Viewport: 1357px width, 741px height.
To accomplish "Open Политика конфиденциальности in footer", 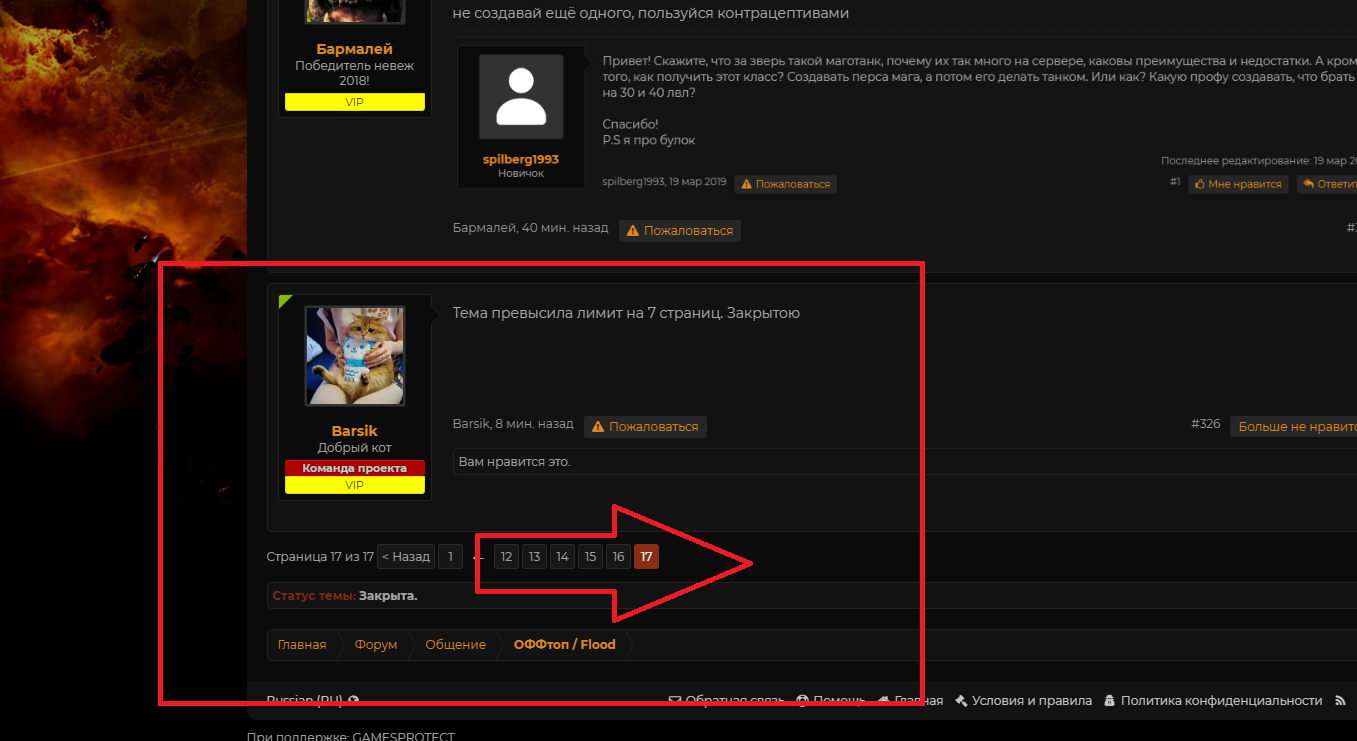I will (x=1212, y=701).
